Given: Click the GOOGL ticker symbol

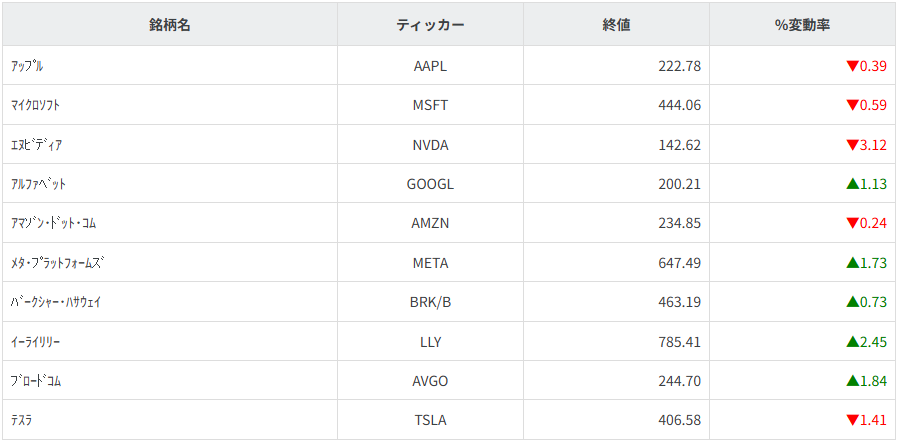Looking at the screenshot, I should 430,184.
